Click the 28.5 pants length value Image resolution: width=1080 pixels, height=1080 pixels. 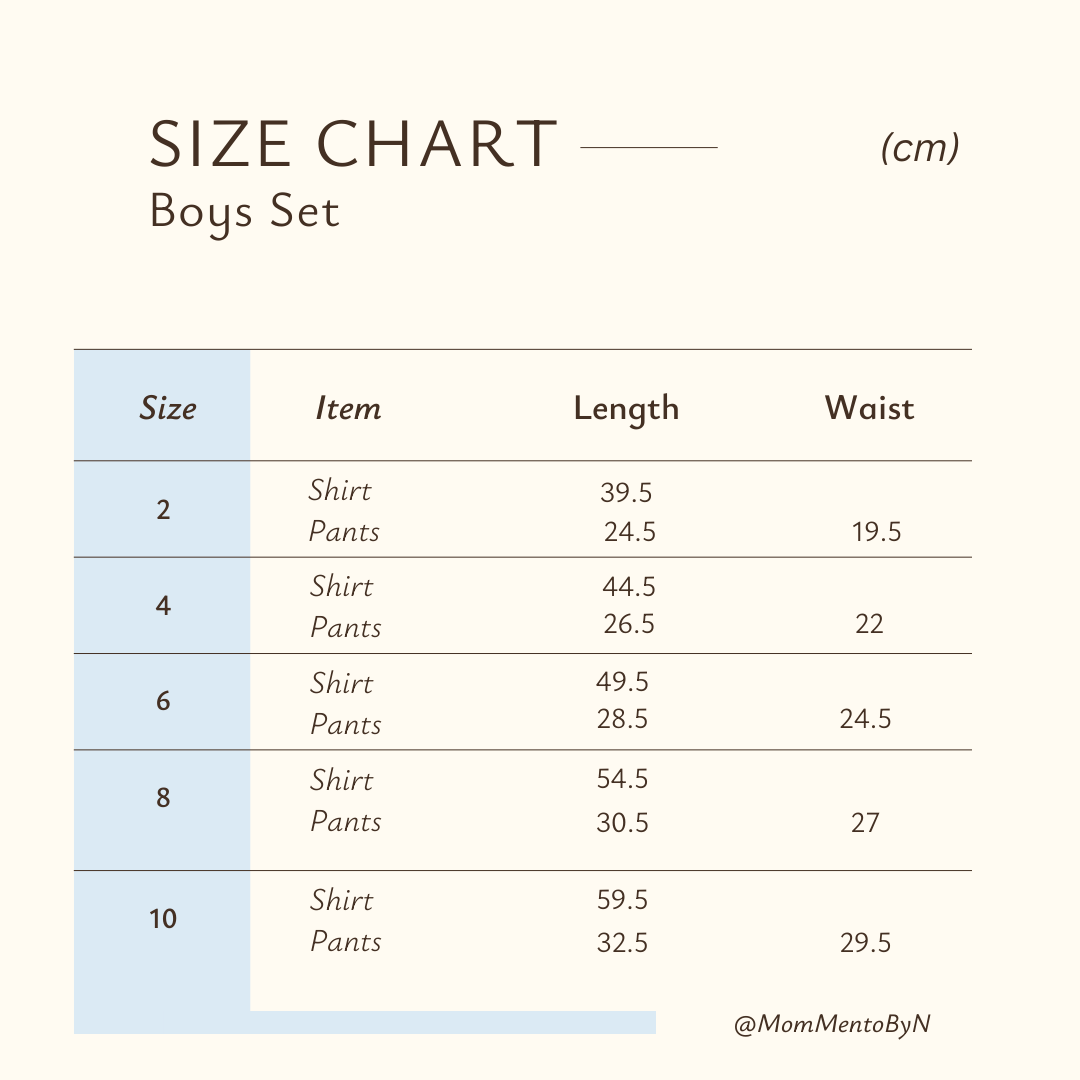click(x=622, y=719)
